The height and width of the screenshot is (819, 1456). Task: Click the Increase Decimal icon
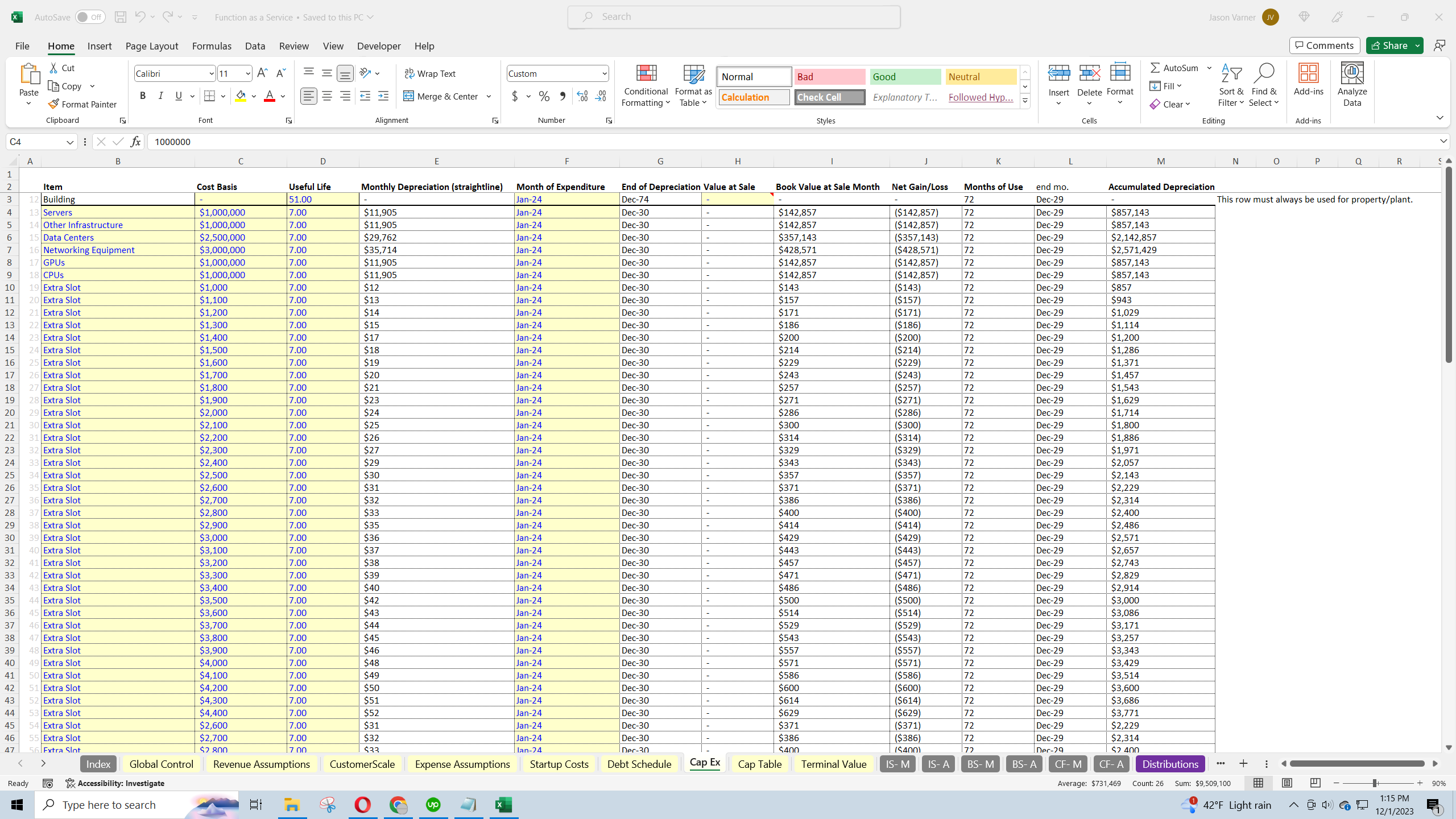[582, 97]
